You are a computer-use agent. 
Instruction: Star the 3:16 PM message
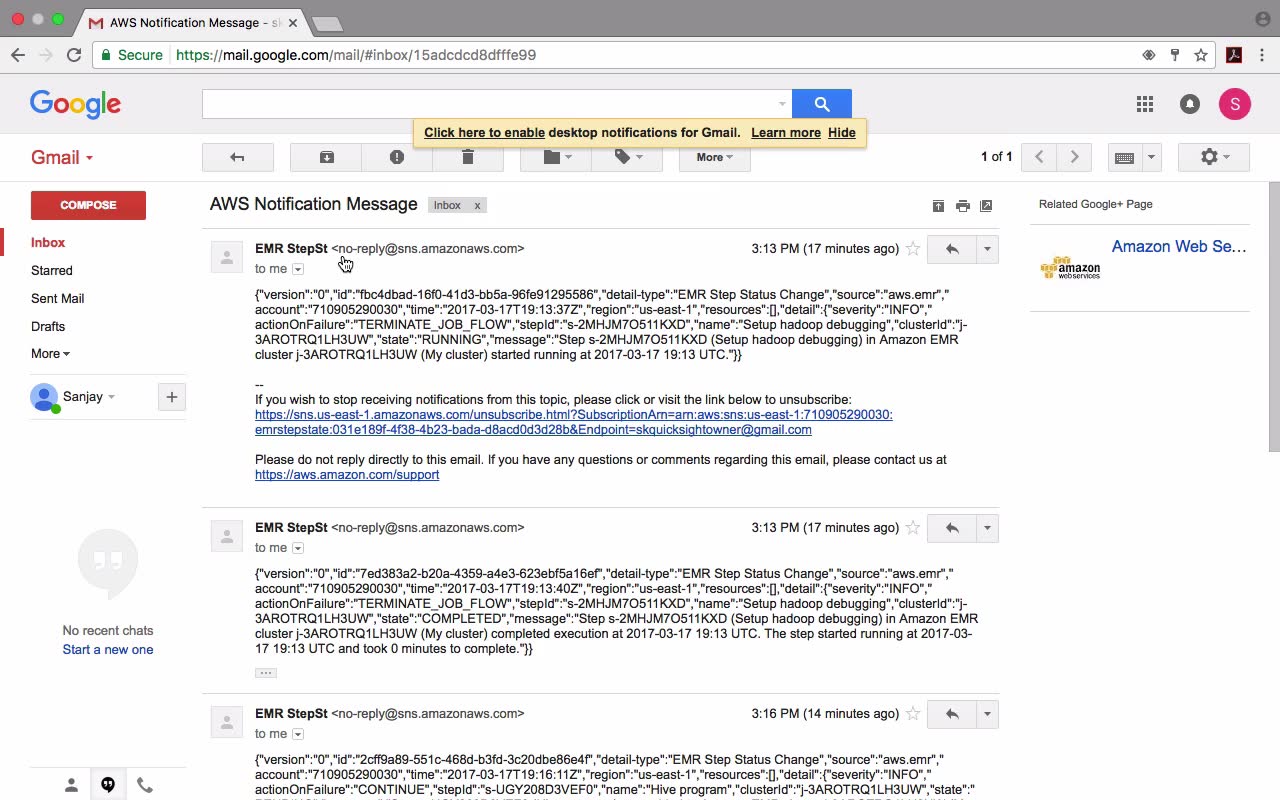point(913,714)
